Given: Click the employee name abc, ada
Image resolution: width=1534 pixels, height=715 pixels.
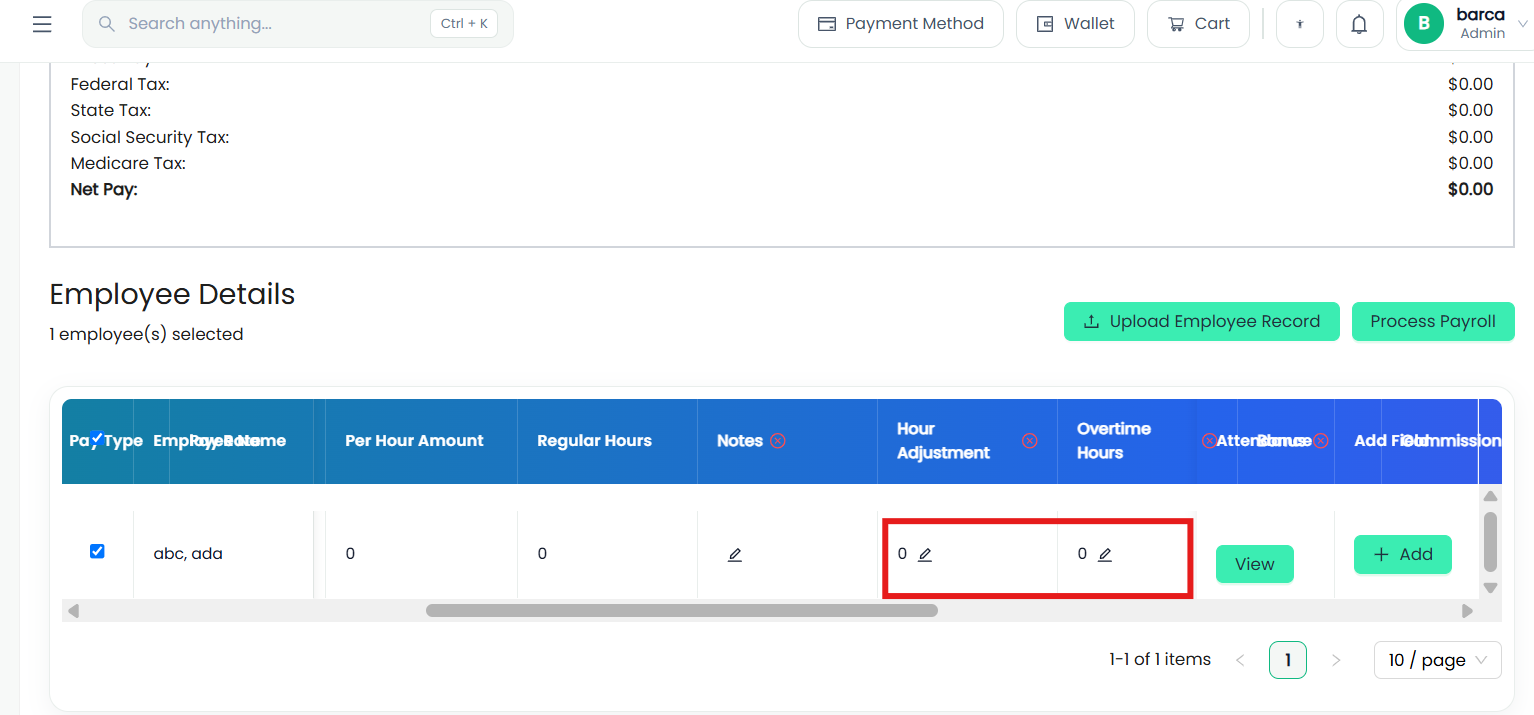Looking at the screenshot, I should [x=188, y=554].
